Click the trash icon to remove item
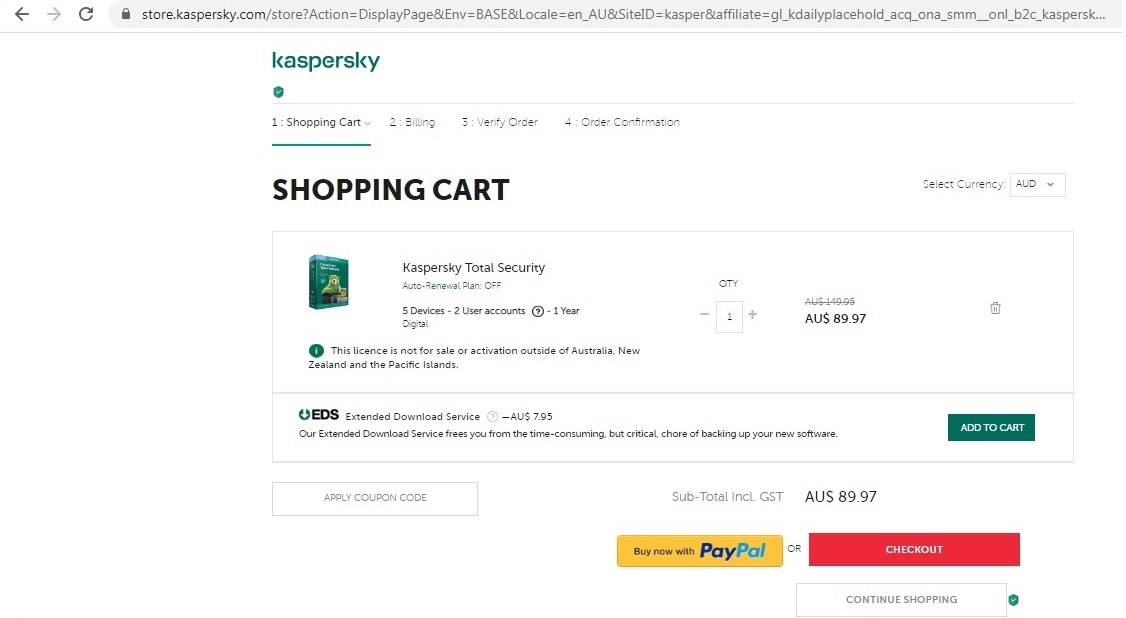 click(x=995, y=308)
